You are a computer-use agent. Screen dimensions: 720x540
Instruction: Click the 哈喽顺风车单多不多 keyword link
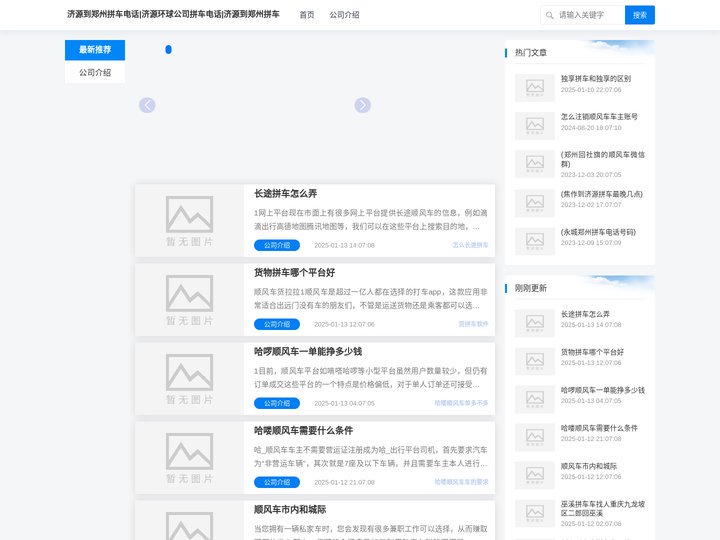point(461,403)
